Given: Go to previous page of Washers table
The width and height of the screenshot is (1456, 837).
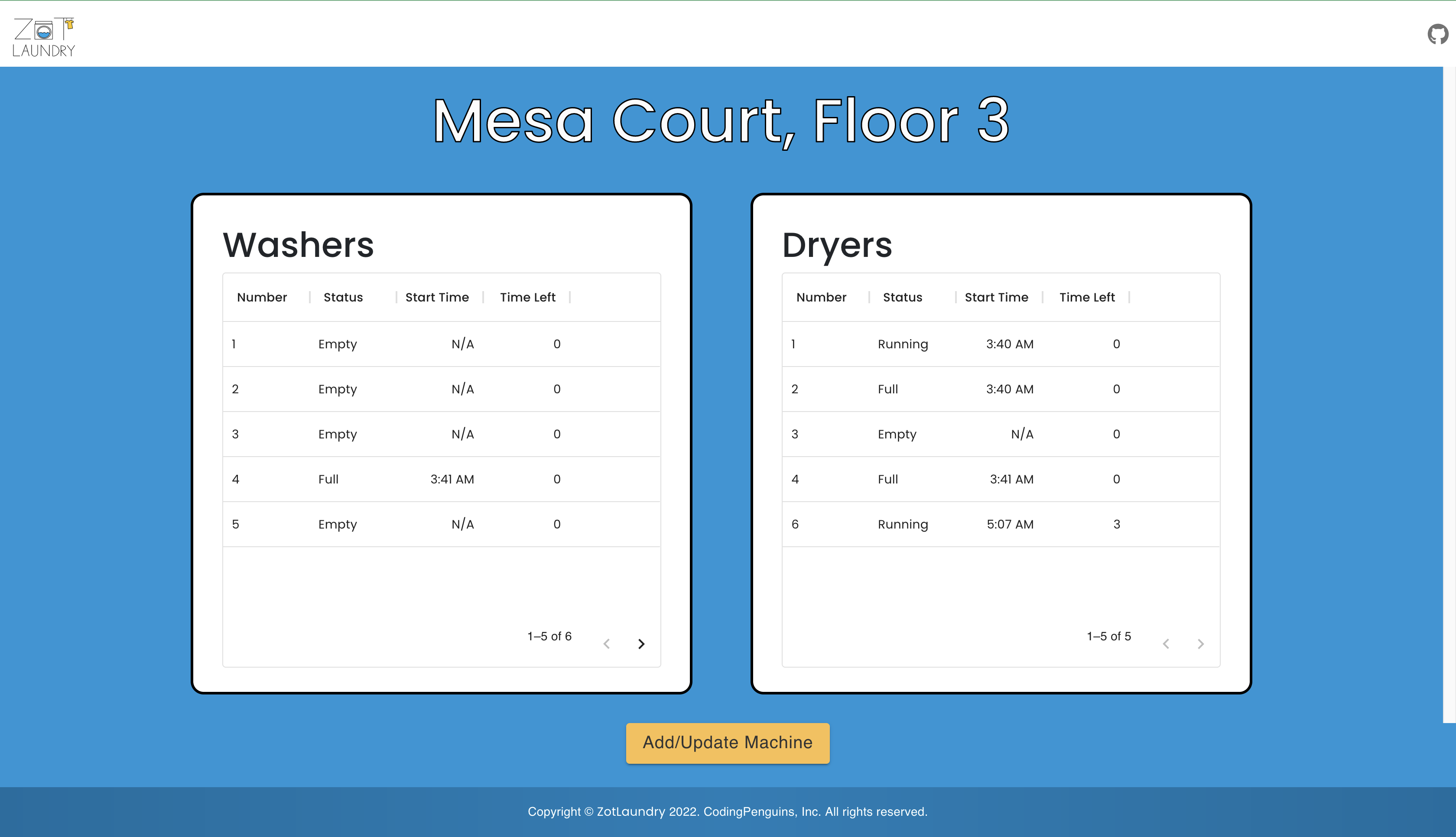Looking at the screenshot, I should [606, 644].
